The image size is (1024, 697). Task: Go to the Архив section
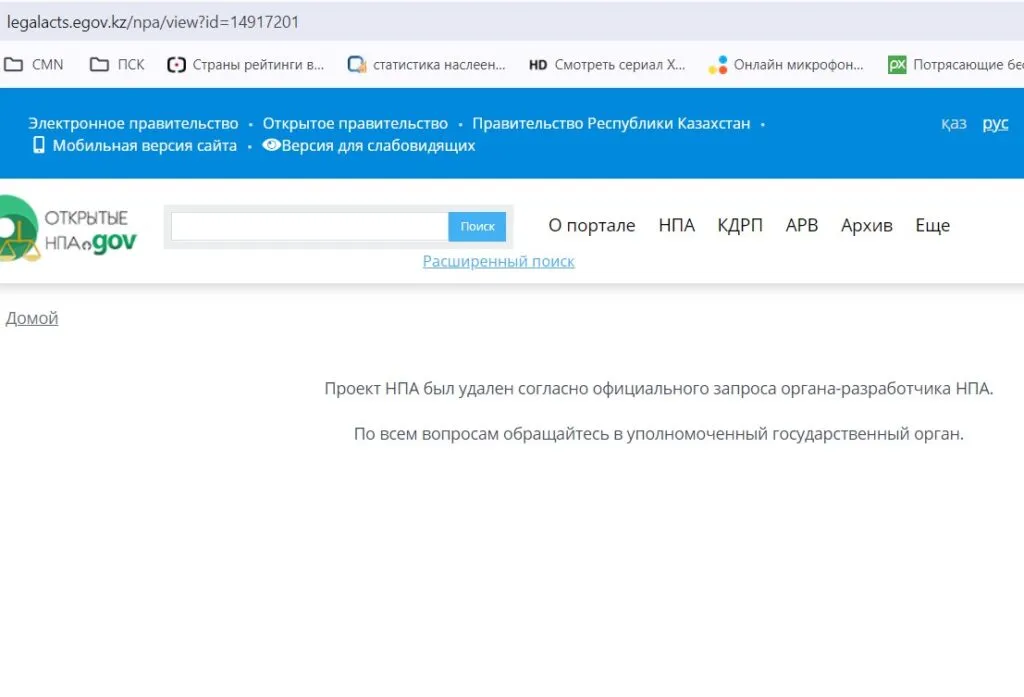pyautogui.click(x=866, y=226)
